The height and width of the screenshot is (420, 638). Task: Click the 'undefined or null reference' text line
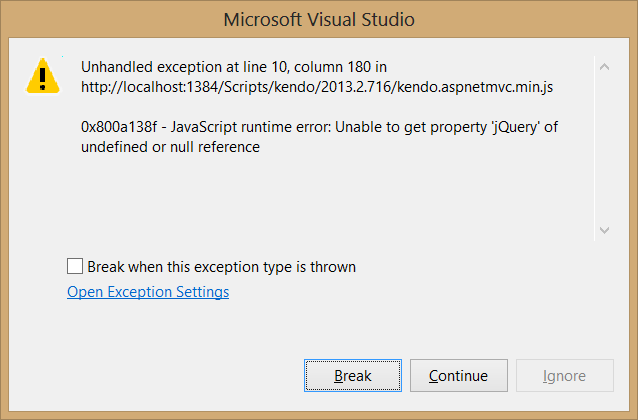click(x=170, y=147)
